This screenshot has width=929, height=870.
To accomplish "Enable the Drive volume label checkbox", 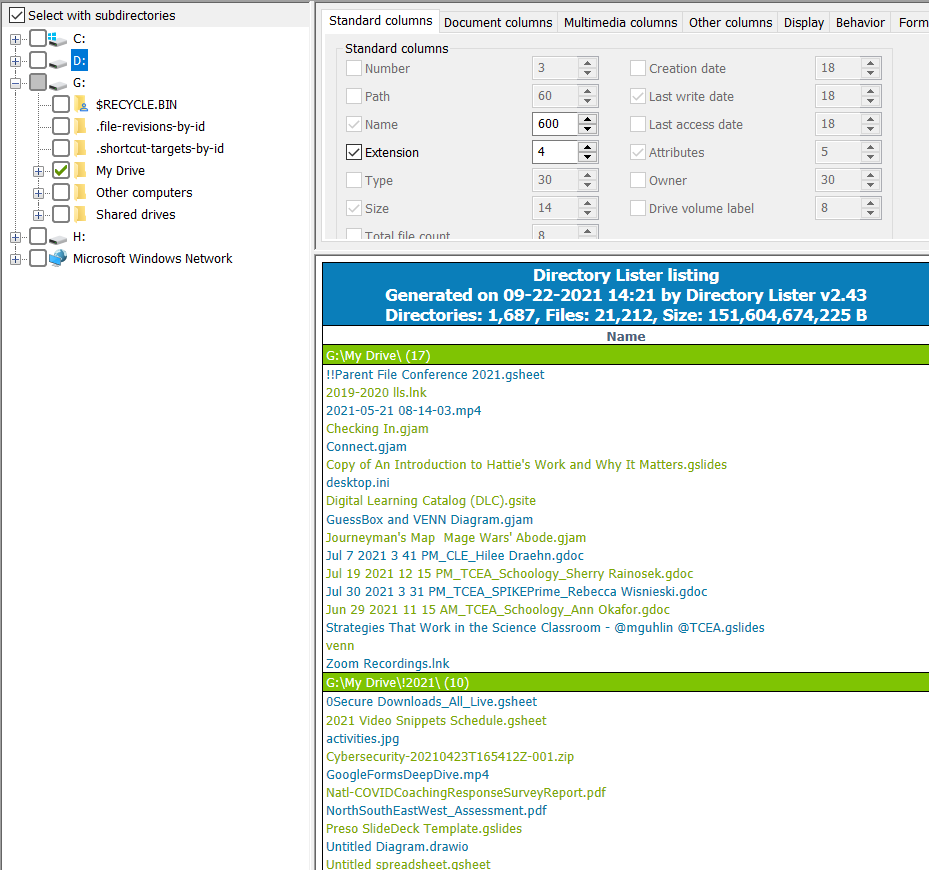I will (638, 208).
